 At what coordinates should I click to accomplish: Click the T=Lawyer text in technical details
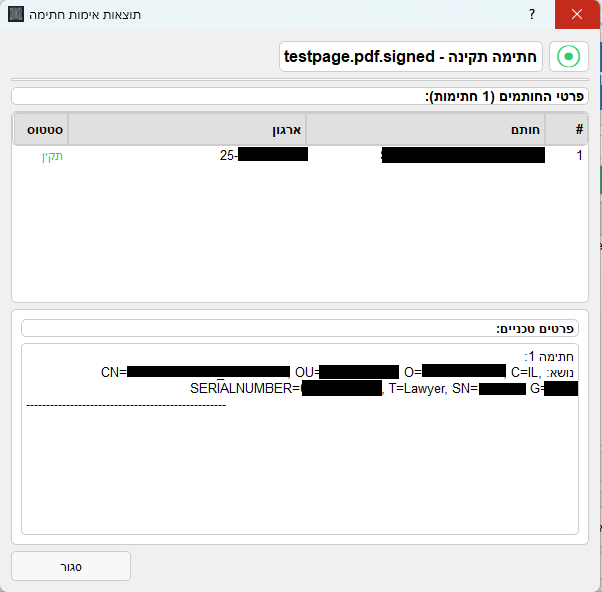tap(419, 389)
